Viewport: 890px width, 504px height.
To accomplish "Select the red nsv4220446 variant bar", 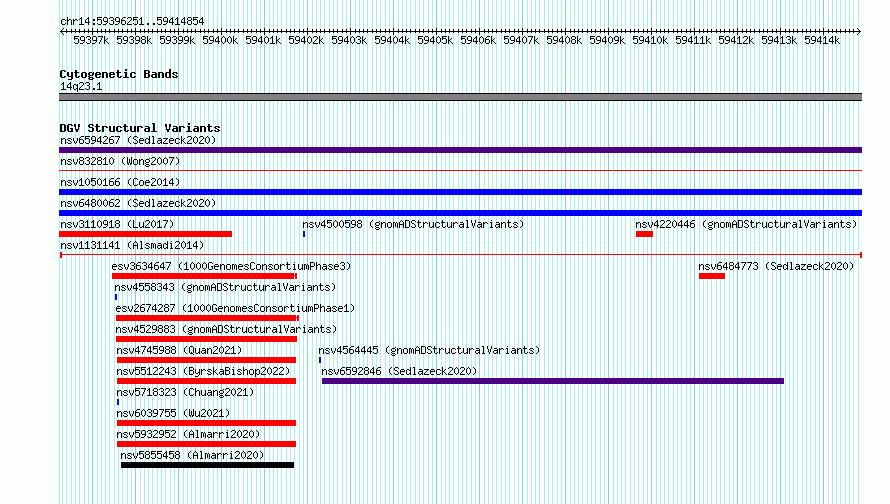I will (x=644, y=234).
